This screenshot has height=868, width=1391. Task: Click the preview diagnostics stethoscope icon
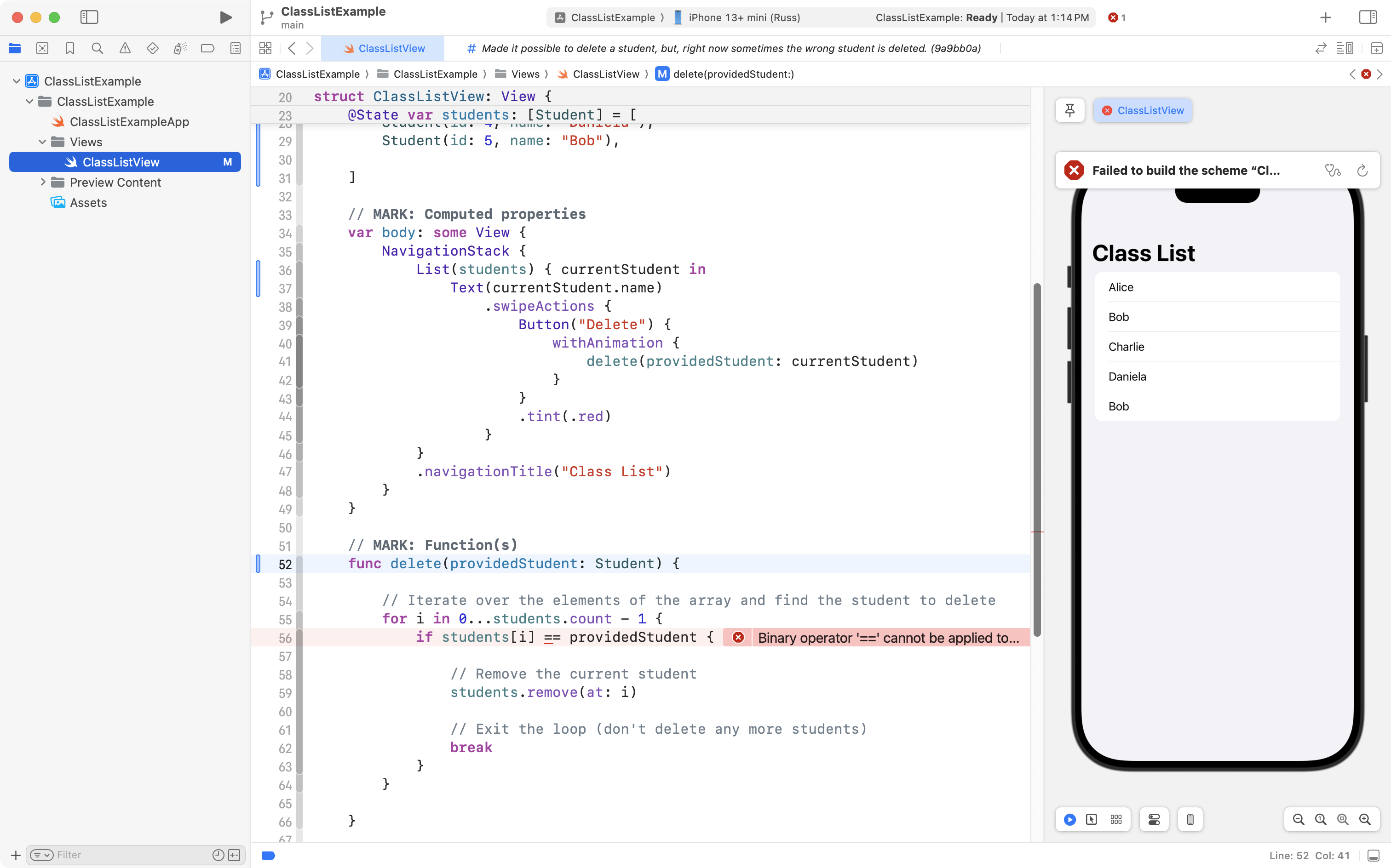(x=1332, y=171)
